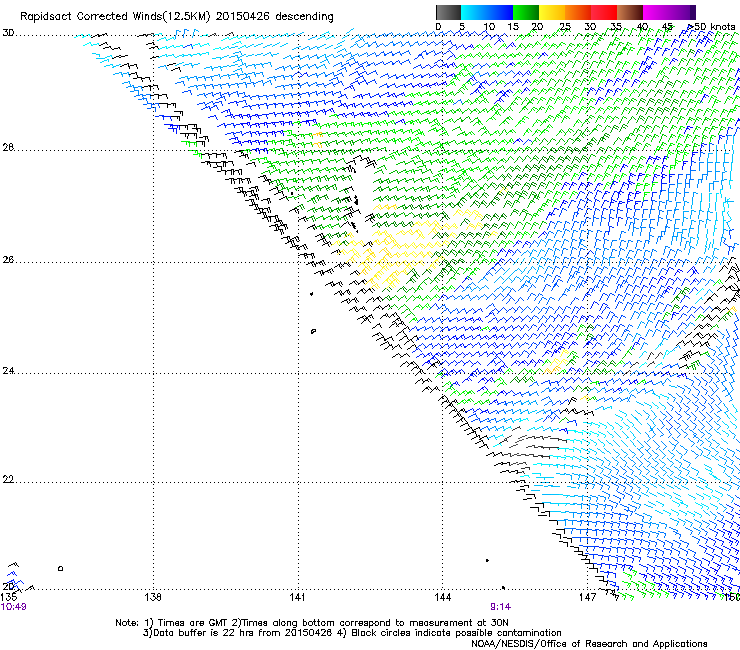Select the orange 25-30 knots legend segment

578,12
